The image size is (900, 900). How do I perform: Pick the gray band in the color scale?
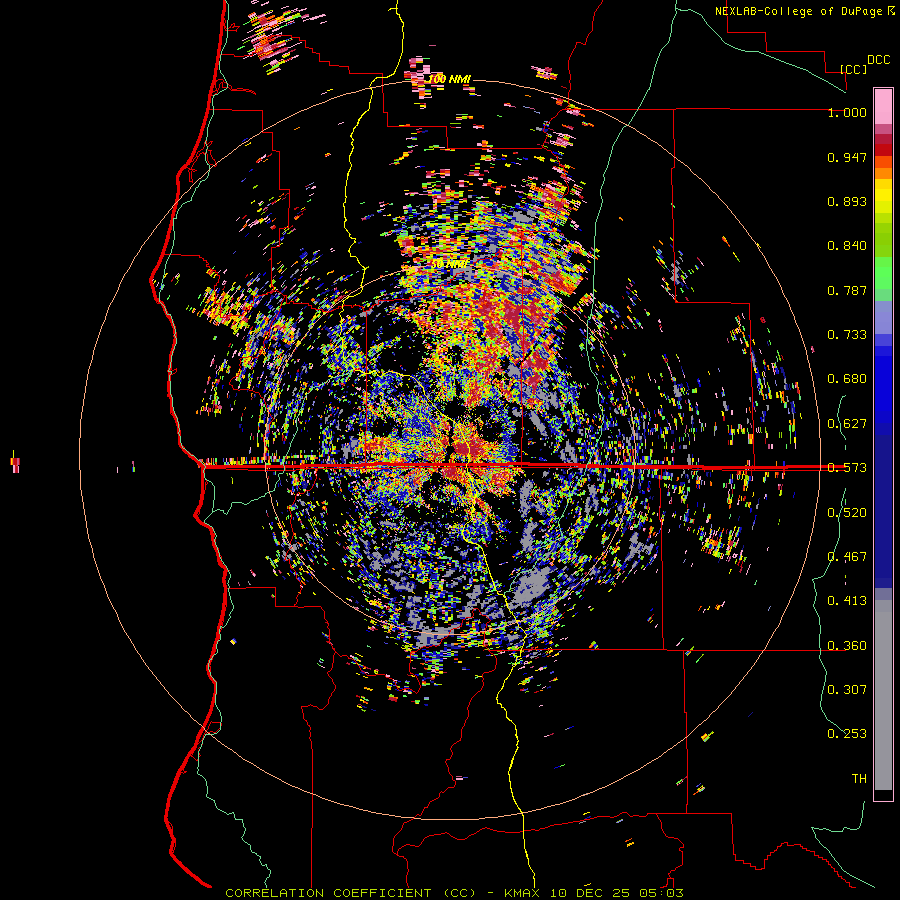click(x=883, y=695)
